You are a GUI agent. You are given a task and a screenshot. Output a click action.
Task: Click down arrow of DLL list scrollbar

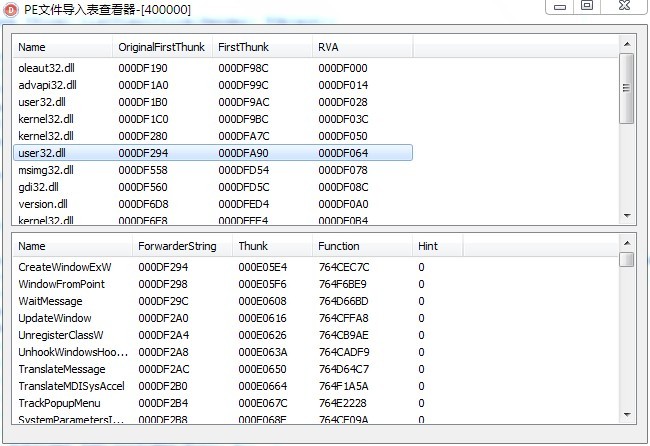(x=627, y=216)
